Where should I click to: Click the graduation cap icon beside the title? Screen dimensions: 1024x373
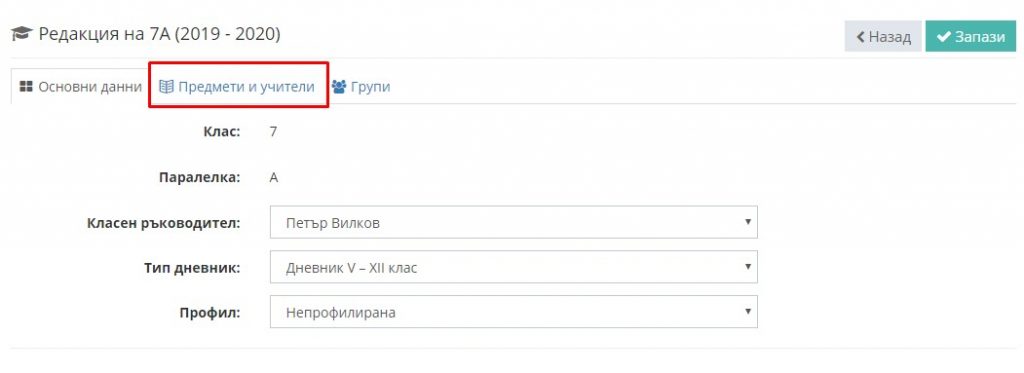coord(22,34)
